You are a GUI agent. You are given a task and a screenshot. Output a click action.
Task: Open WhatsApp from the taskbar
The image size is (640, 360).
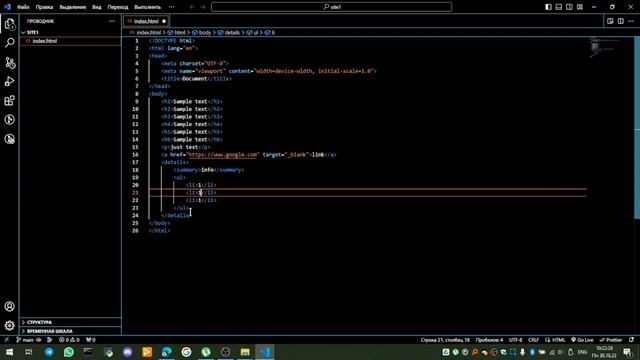69,352
